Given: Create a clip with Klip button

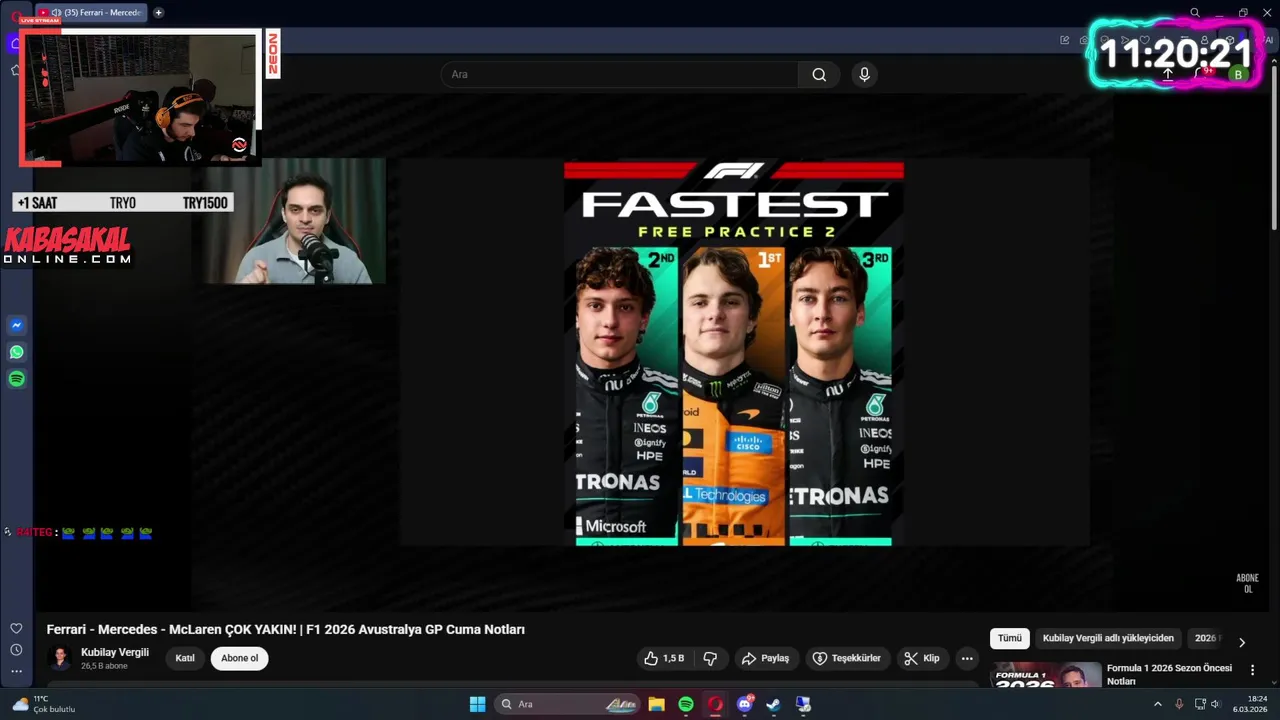Looking at the screenshot, I should tap(922, 658).
